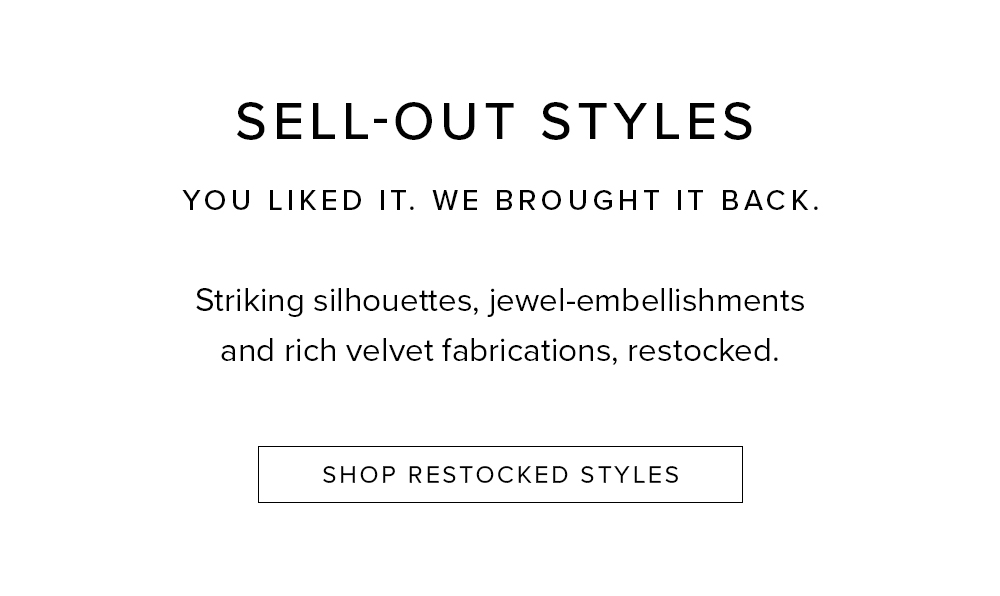The height and width of the screenshot is (596, 1000).
Task: Click 'STYLES' text inside the outlined button
Action: point(630,475)
